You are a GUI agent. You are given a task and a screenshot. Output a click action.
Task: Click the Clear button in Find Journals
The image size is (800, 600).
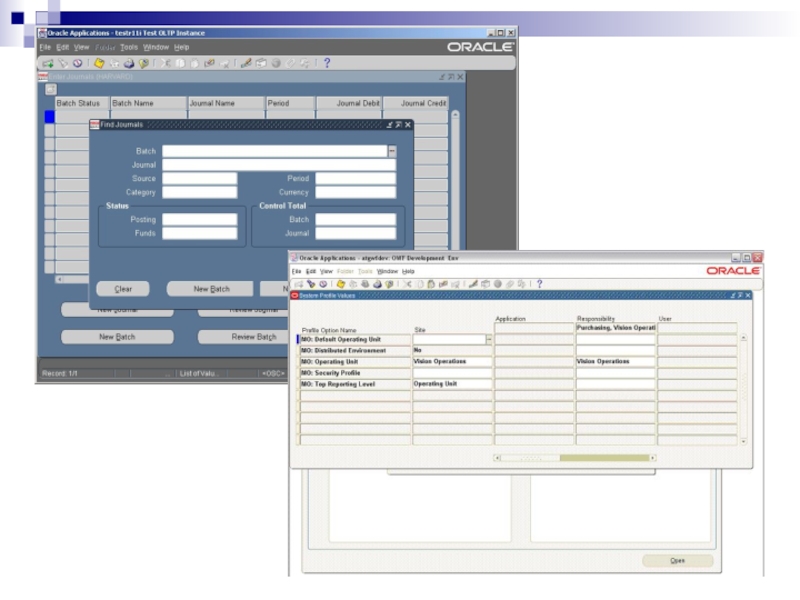123,289
